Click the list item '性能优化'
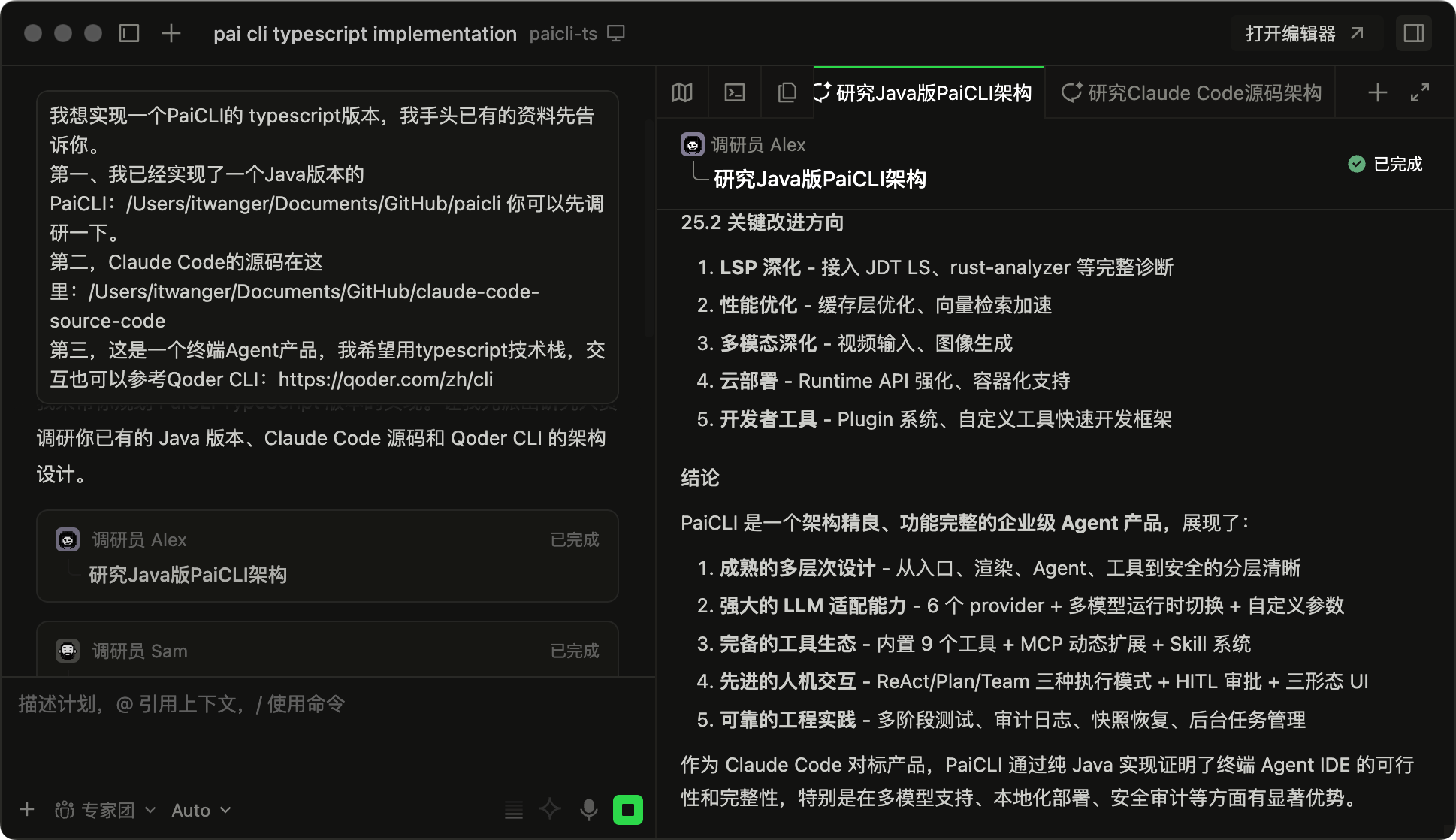 click(x=875, y=305)
